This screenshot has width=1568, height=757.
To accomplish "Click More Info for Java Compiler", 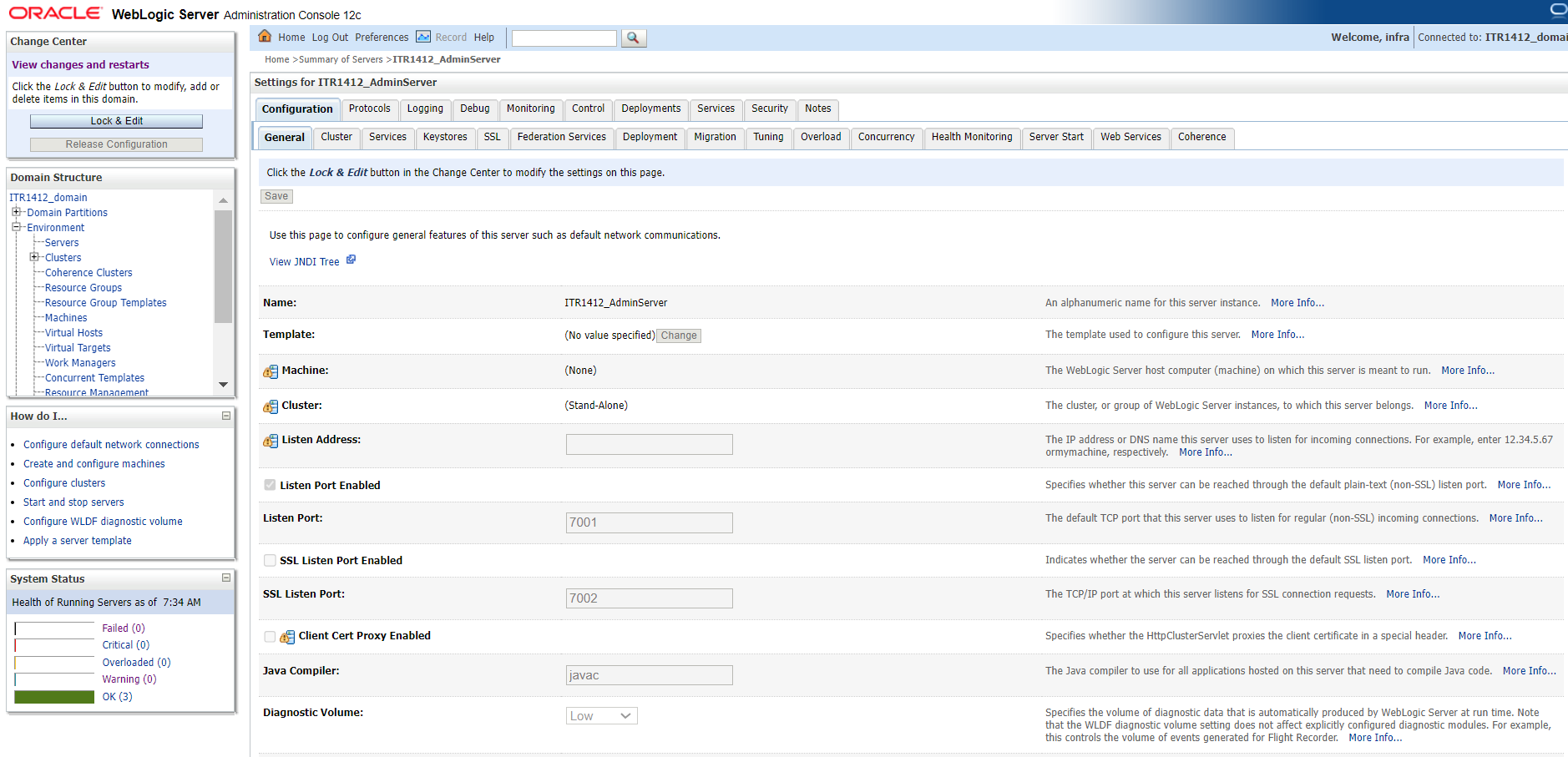I will [x=1529, y=671].
